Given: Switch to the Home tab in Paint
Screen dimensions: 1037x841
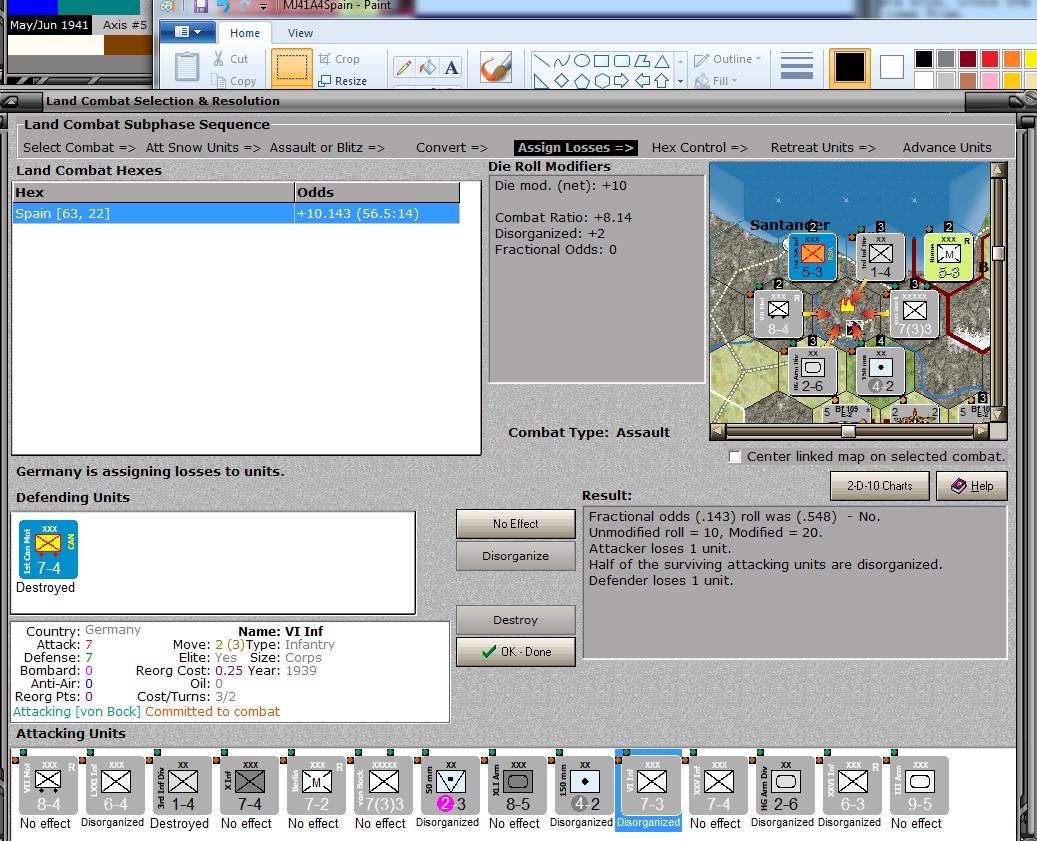Looking at the screenshot, I should (245, 33).
